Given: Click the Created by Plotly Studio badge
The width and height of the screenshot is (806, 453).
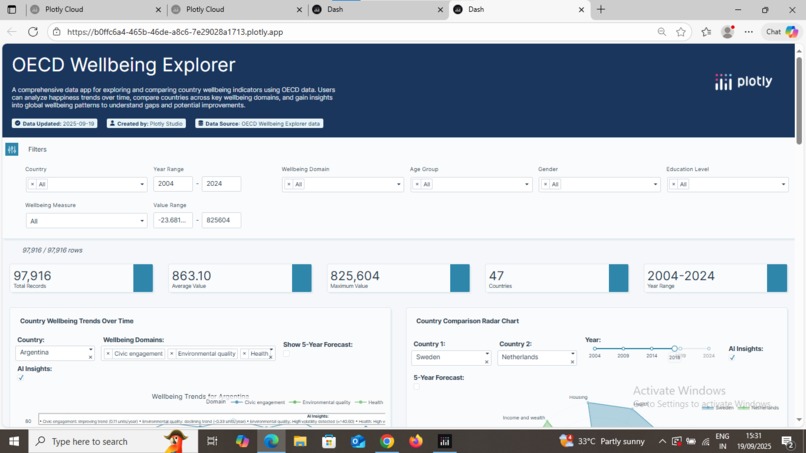Looking at the screenshot, I should click(146, 123).
